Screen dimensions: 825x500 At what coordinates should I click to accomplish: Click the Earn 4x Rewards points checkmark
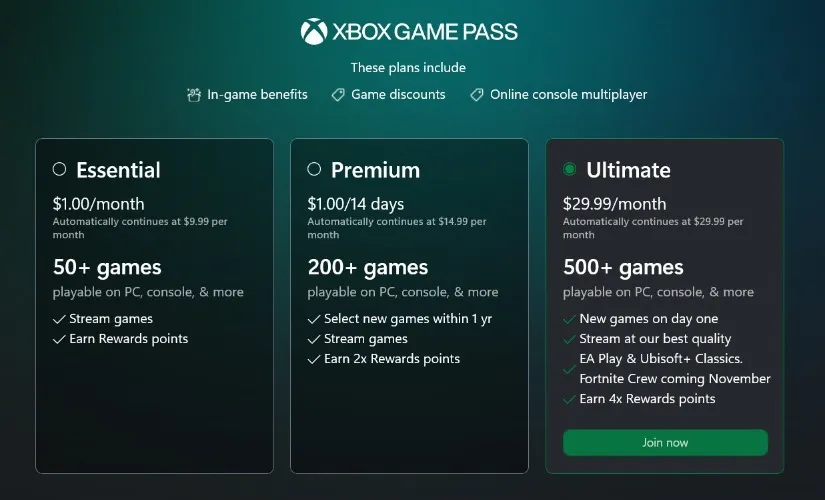[x=569, y=399]
